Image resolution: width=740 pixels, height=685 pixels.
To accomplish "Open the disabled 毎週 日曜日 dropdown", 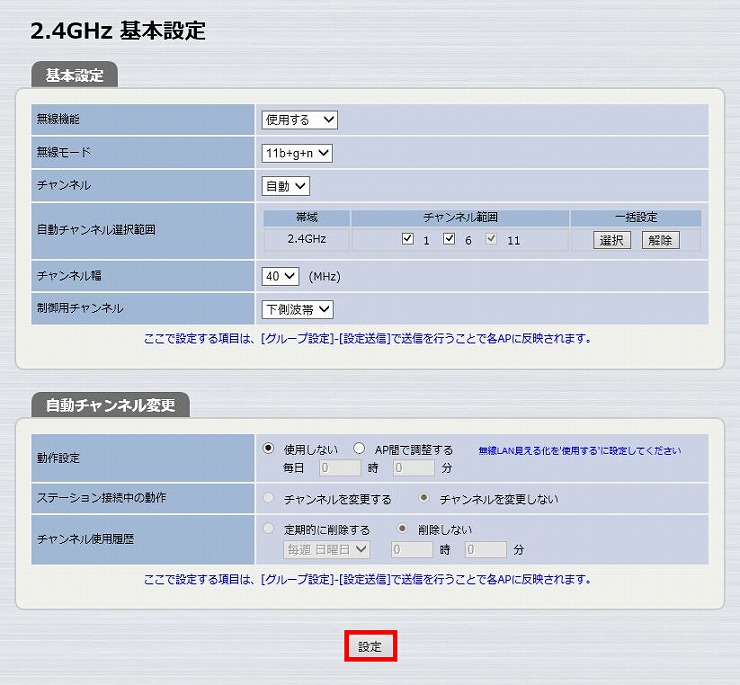I will pyautogui.click(x=327, y=550).
